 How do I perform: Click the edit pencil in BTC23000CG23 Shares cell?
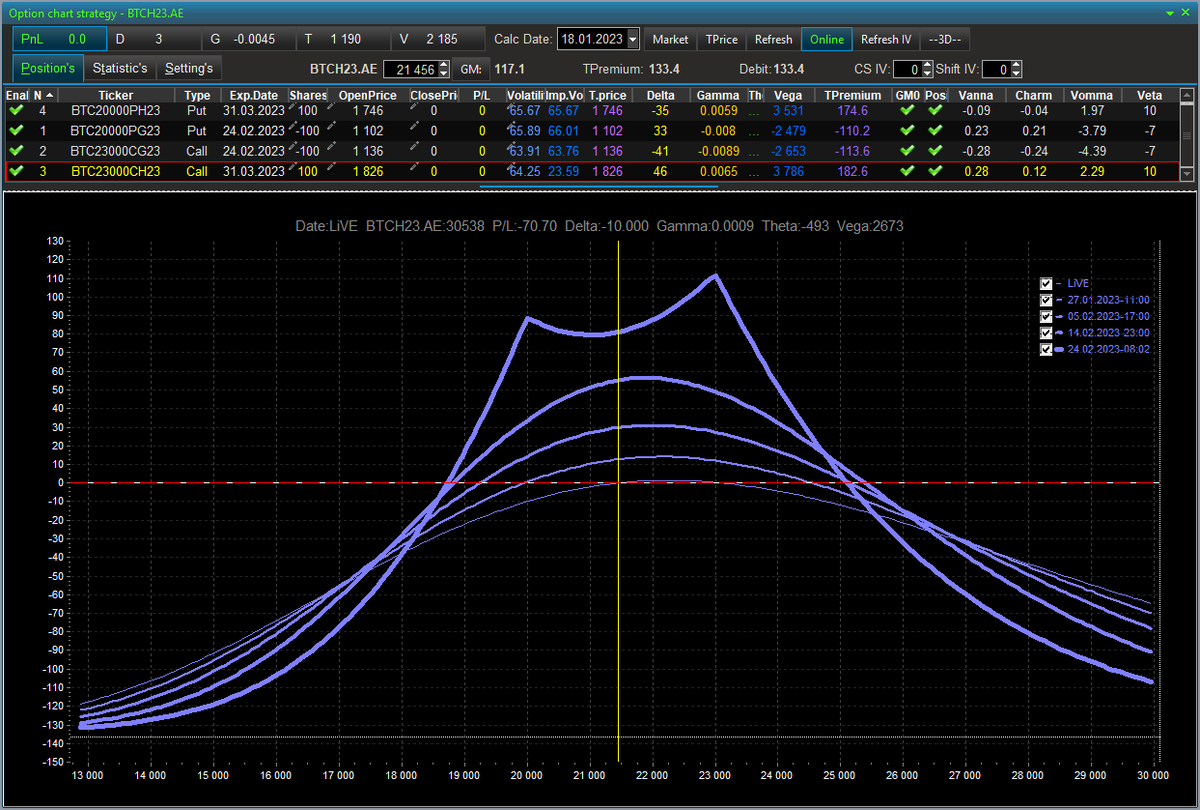click(x=294, y=146)
